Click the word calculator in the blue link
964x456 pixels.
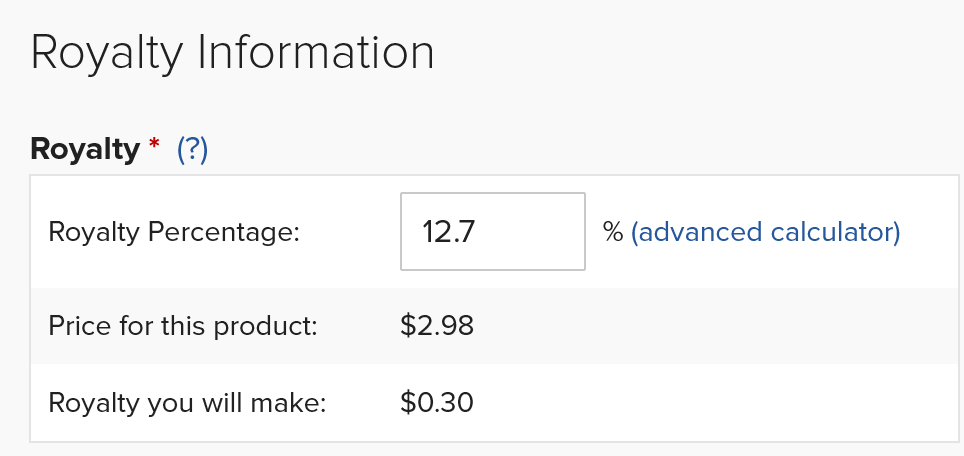coord(836,232)
